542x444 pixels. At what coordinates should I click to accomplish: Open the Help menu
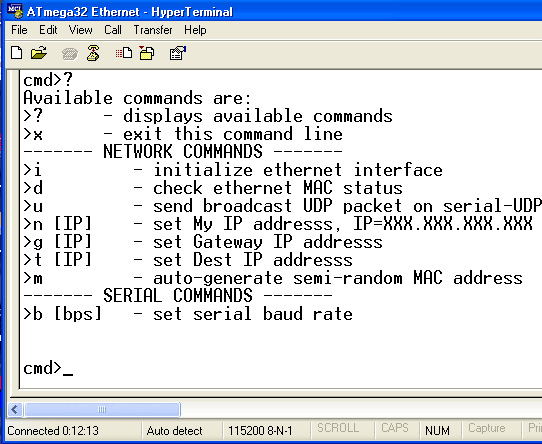click(195, 30)
